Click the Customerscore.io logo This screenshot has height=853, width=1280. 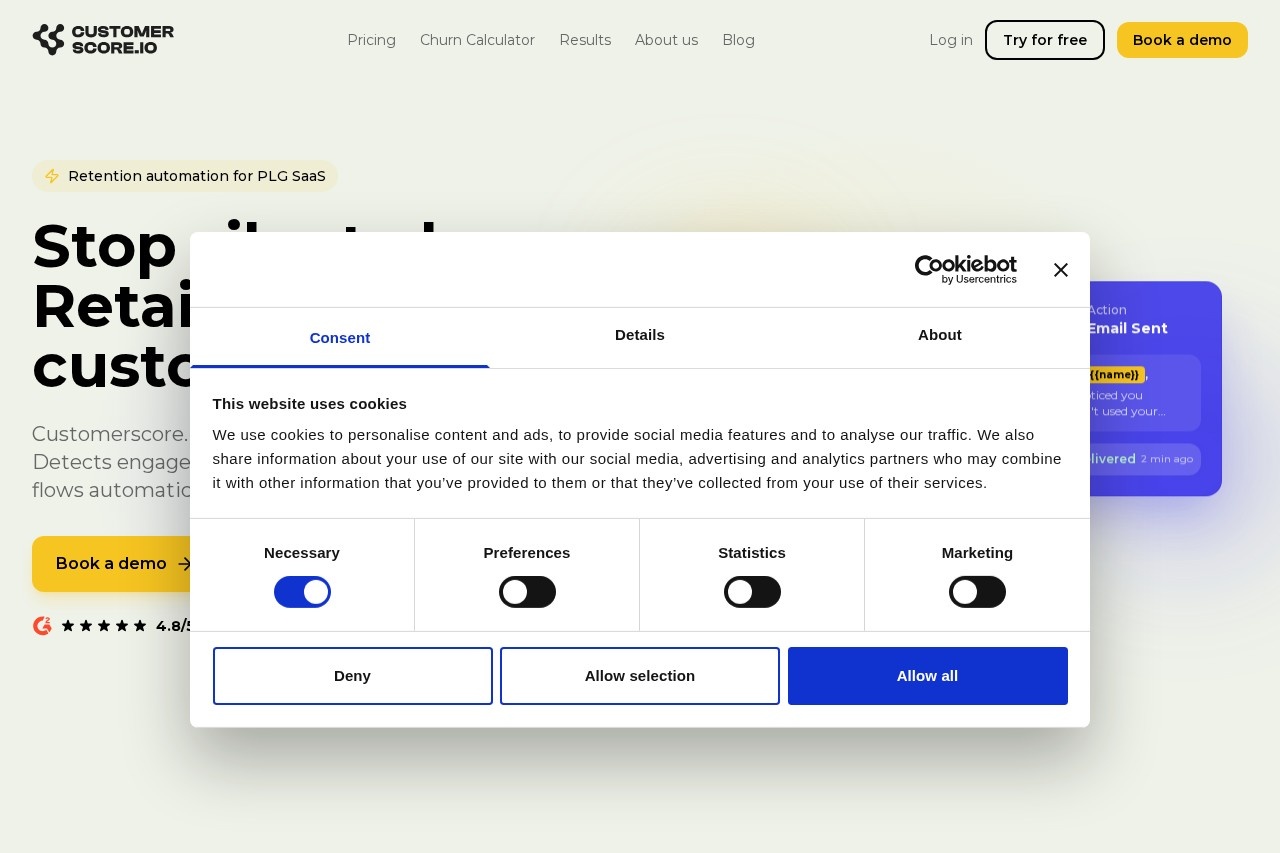pos(103,39)
